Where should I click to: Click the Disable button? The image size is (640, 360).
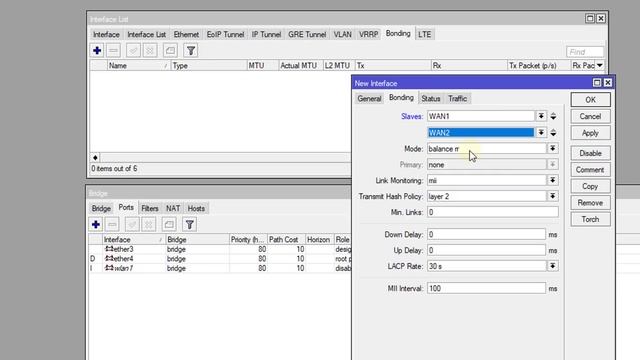(x=590, y=153)
